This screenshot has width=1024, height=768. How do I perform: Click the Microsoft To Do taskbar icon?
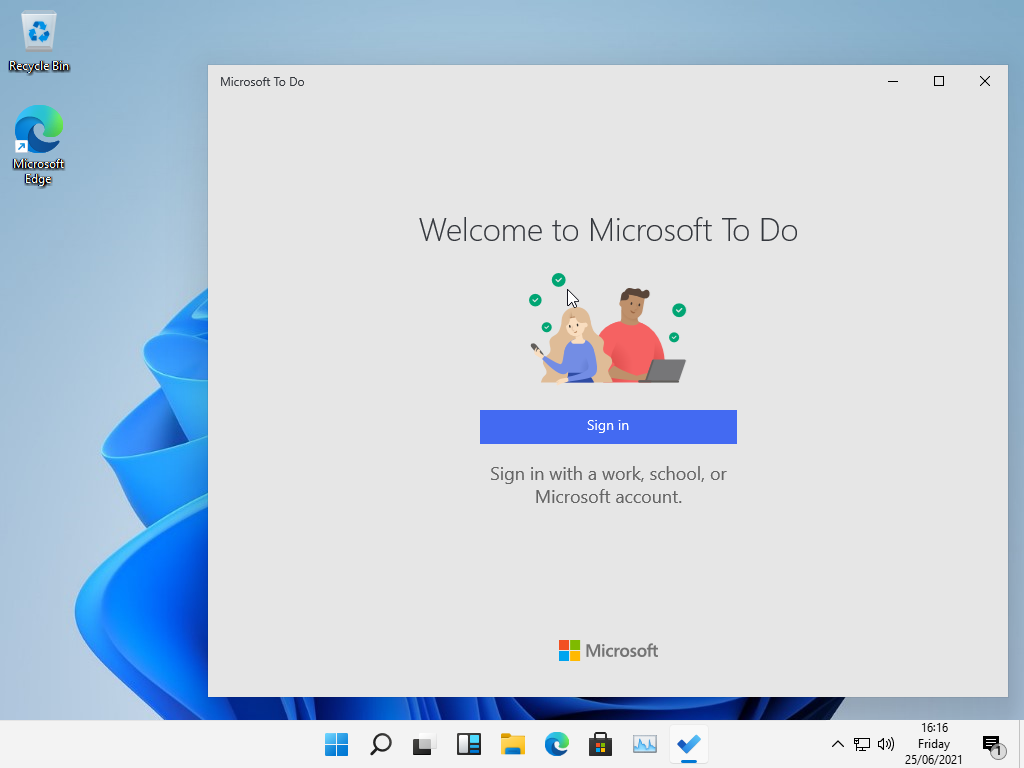688,744
